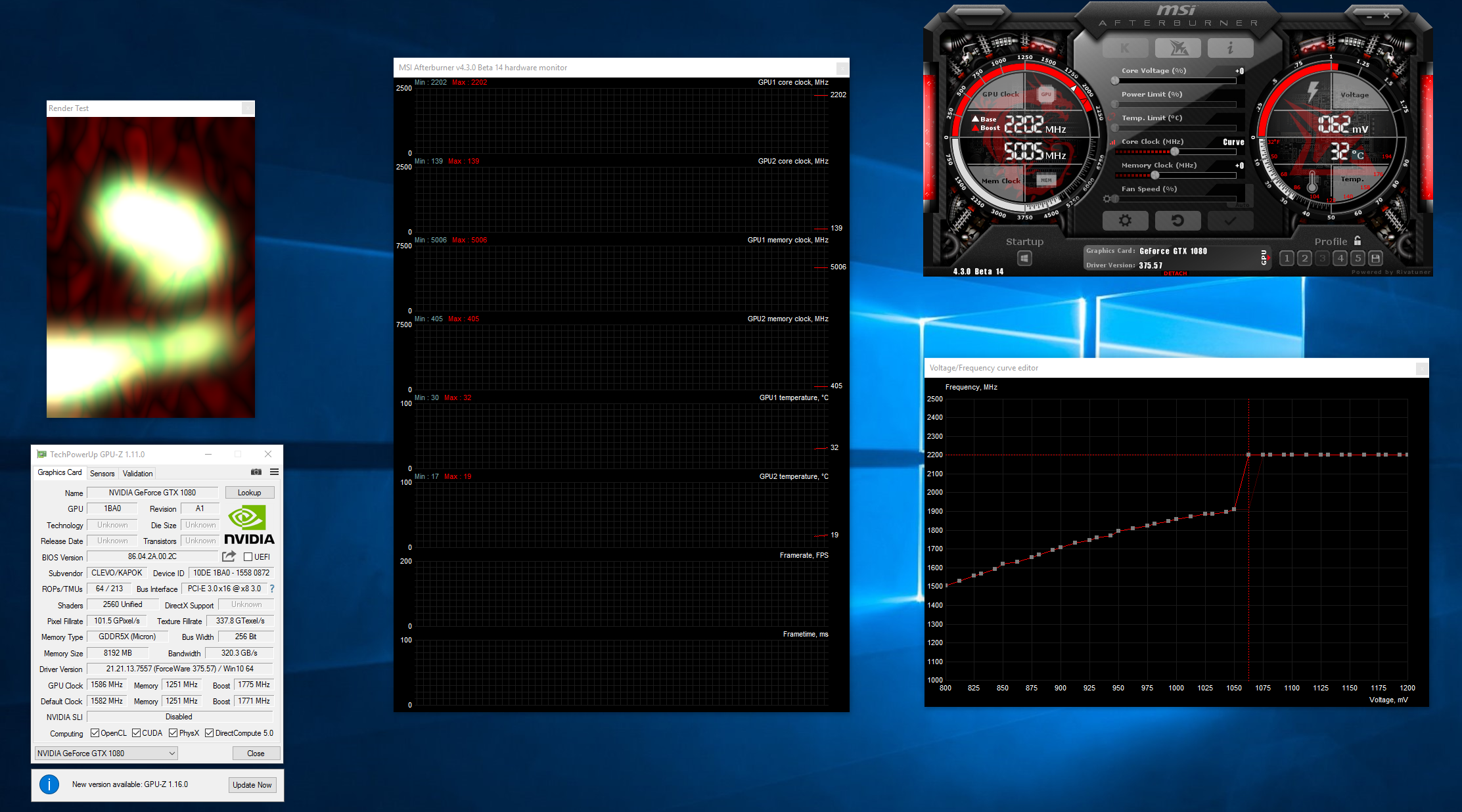1462x812 pixels.
Task: Click the Render Test preview image
Action: (x=150, y=267)
